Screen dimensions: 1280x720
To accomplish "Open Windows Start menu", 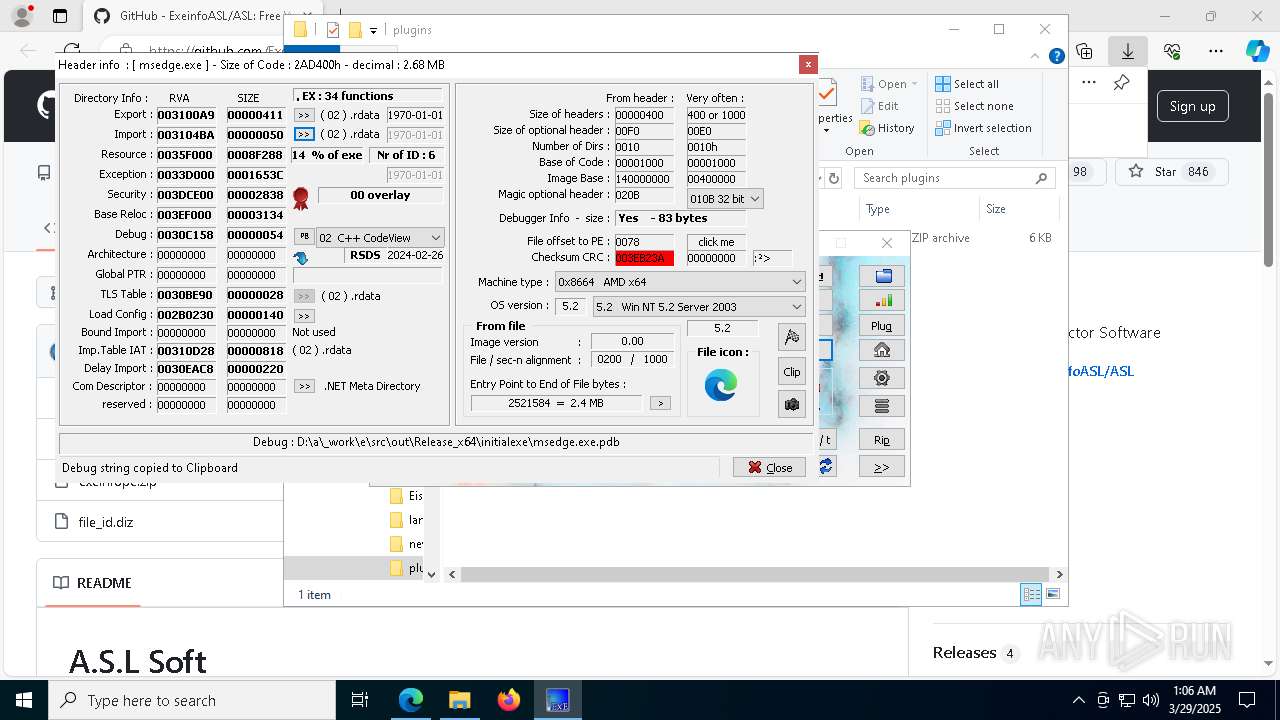I will point(23,700).
